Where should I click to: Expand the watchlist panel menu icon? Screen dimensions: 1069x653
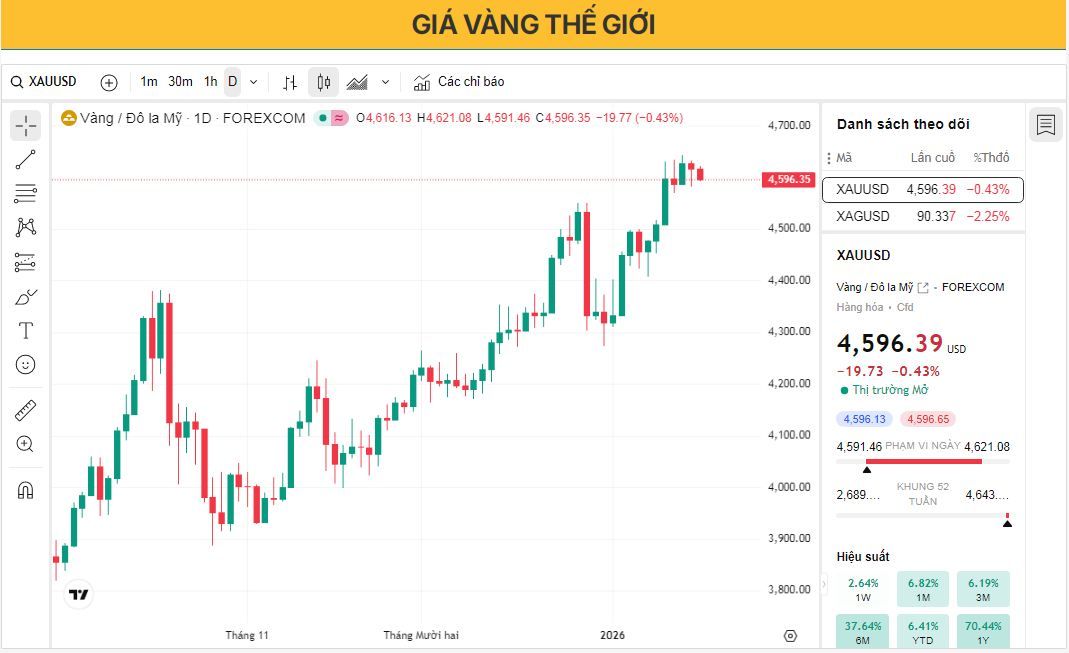tap(1045, 125)
